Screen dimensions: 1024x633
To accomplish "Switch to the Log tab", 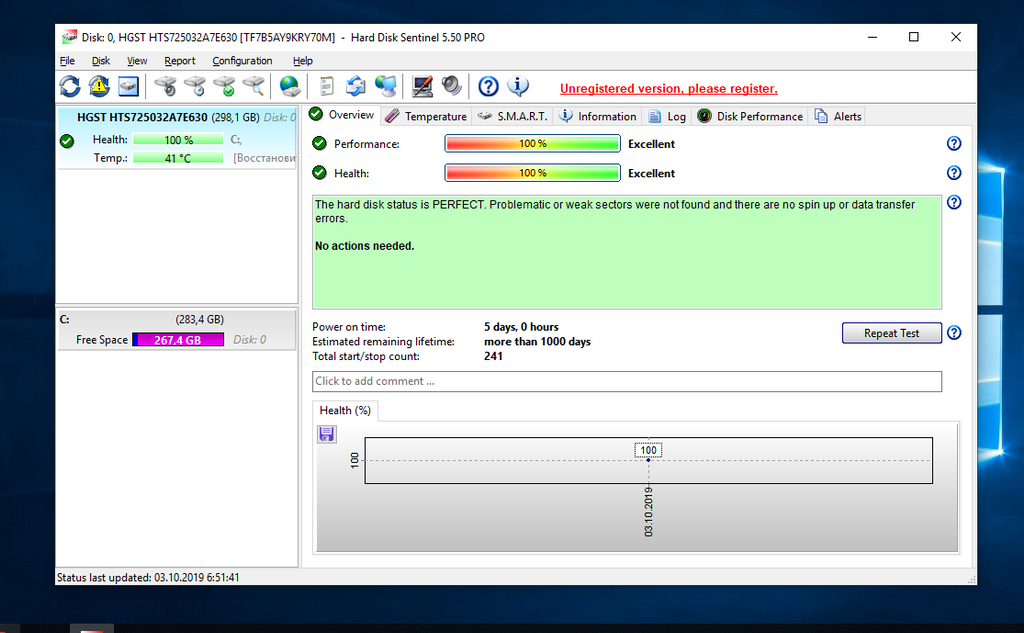I will tap(667, 116).
